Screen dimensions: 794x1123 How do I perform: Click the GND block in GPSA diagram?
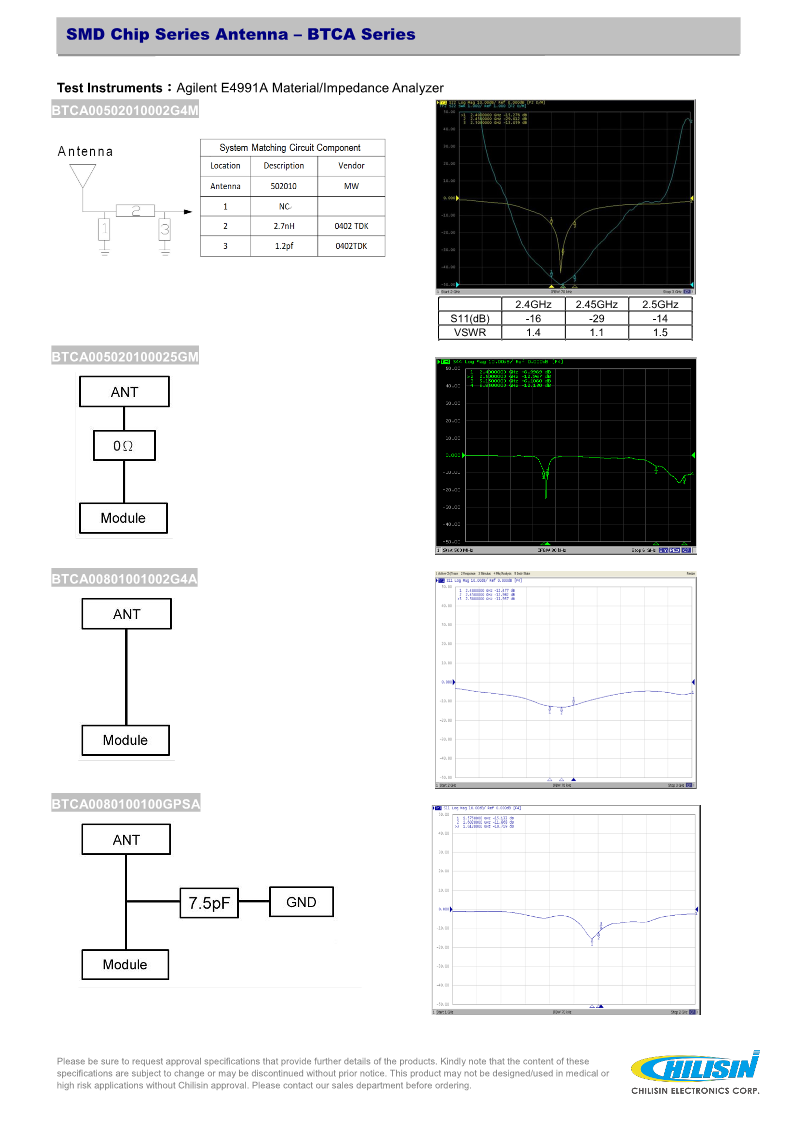pos(301,902)
